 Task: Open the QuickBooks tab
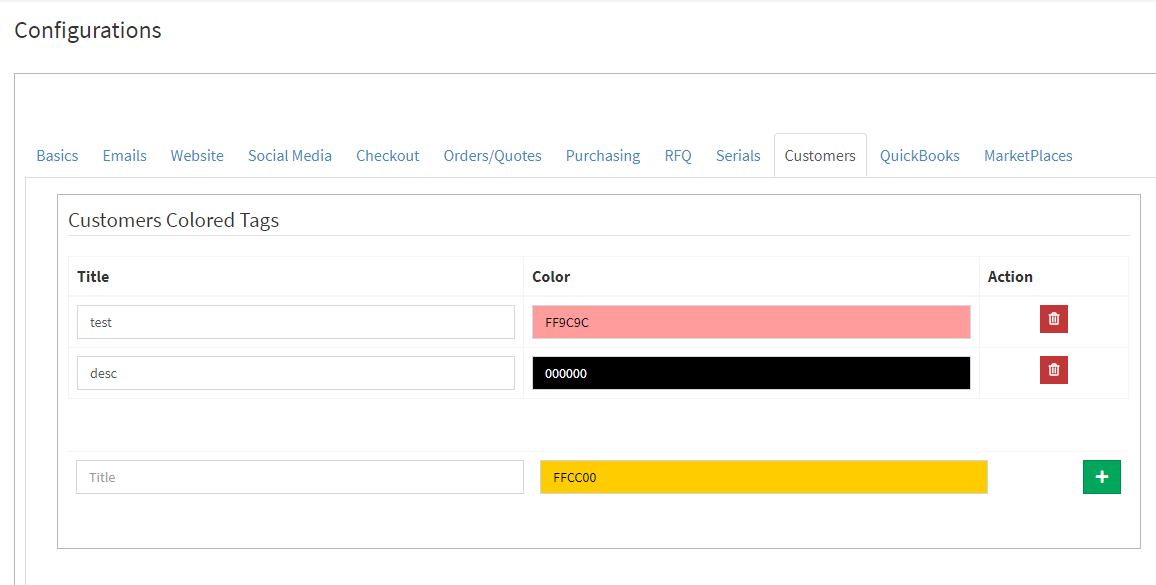919,156
